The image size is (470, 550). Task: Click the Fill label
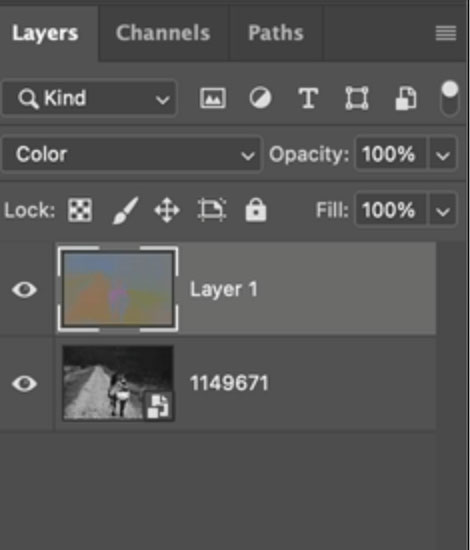[332, 210]
